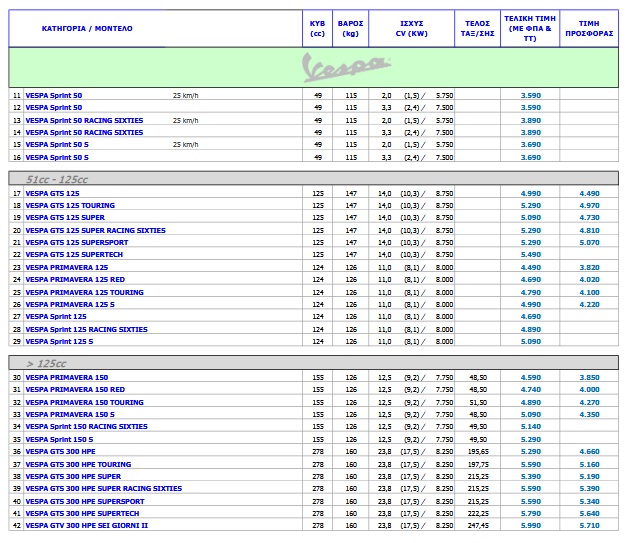
Task: Open VESPA GTS 300 HPE SUPERSPORT model
Action: [x=85, y=502]
